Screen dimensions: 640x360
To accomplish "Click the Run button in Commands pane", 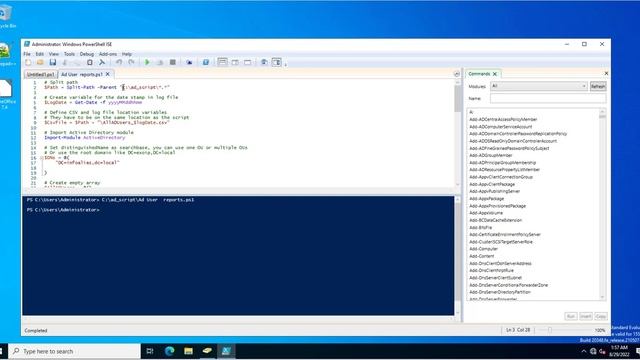I will pos(571,316).
